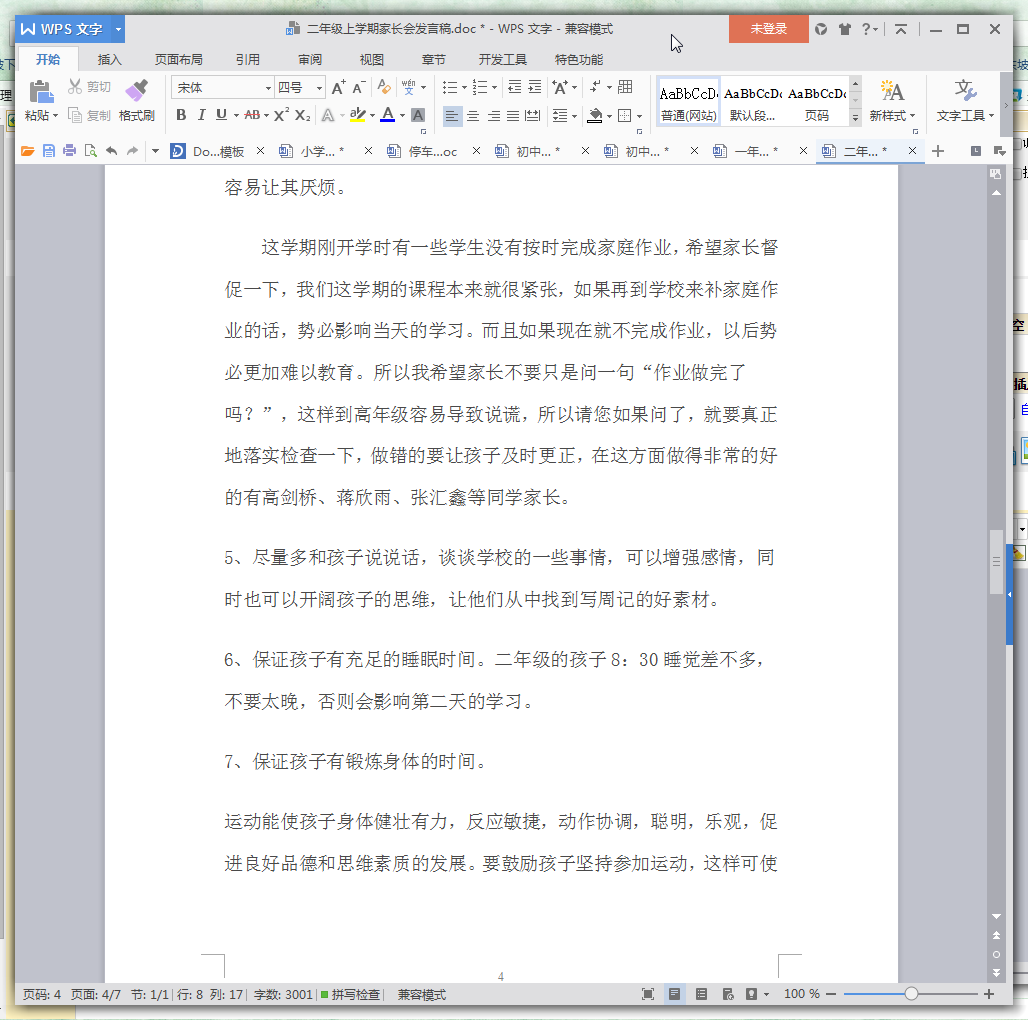This screenshot has height=1020, width=1028.
Task: Click the Cut (剪切) scissors button
Action: pos(89,87)
